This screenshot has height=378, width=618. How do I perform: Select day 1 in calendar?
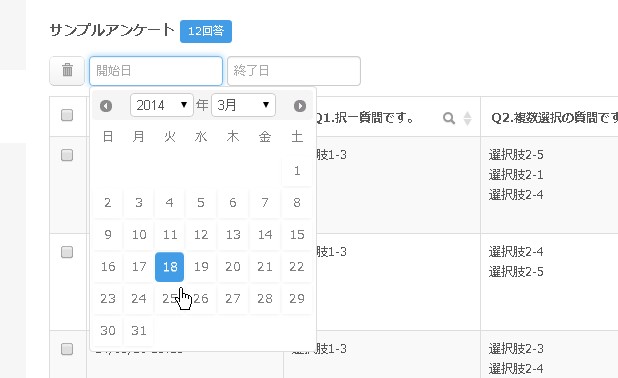coord(297,171)
